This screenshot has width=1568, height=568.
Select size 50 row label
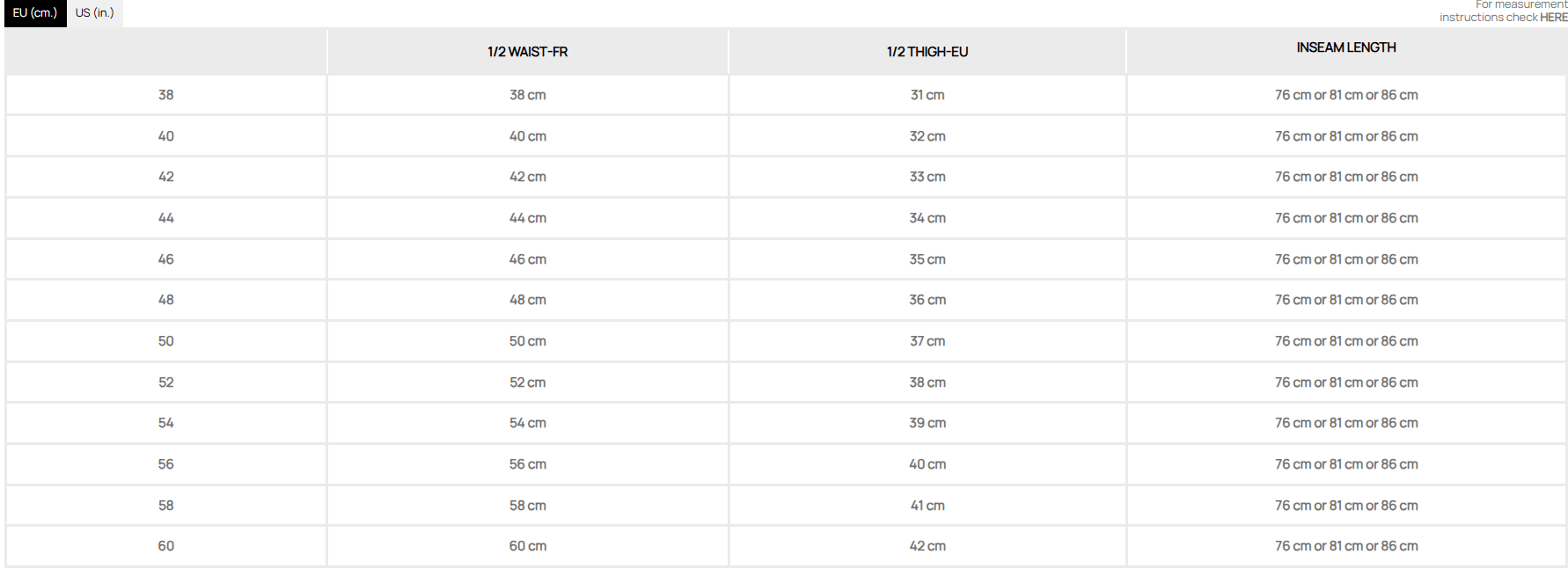coord(166,341)
